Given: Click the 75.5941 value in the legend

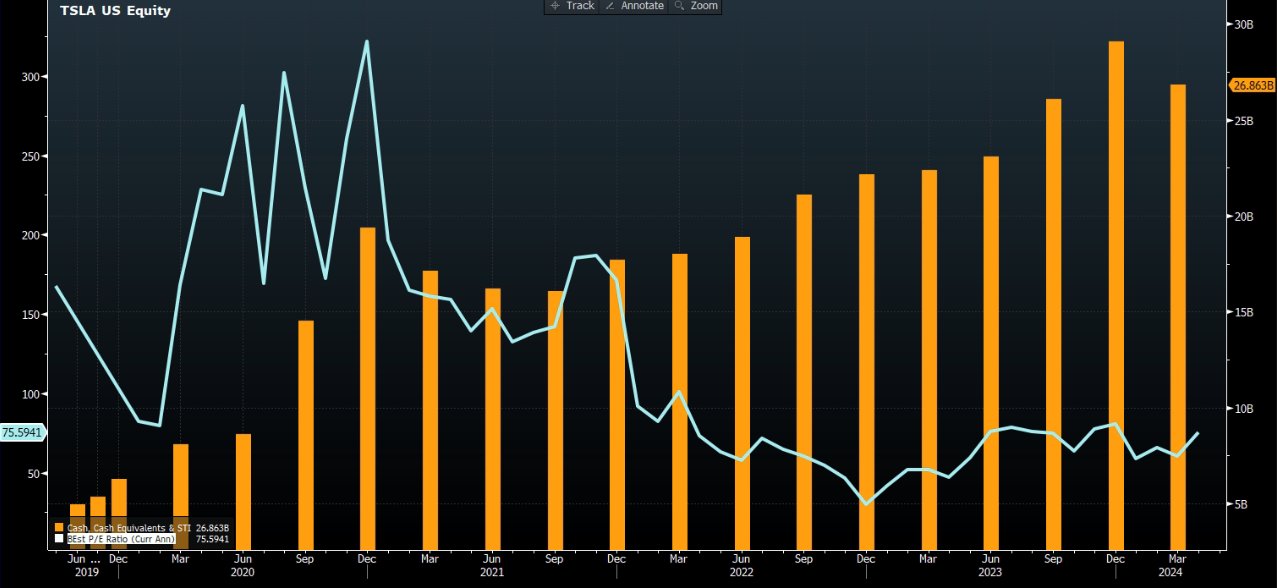Looking at the screenshot, I should (212, 539).
